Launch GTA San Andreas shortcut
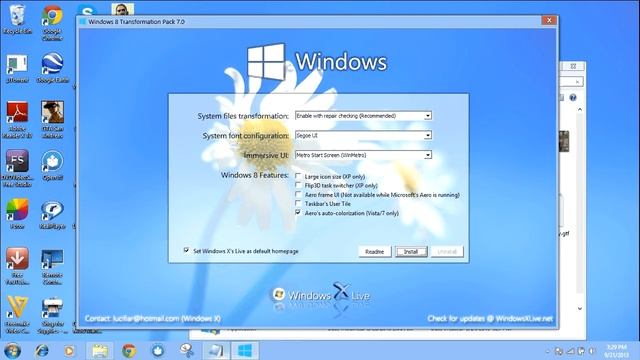640x360 pixels. (x=52, y=120)
